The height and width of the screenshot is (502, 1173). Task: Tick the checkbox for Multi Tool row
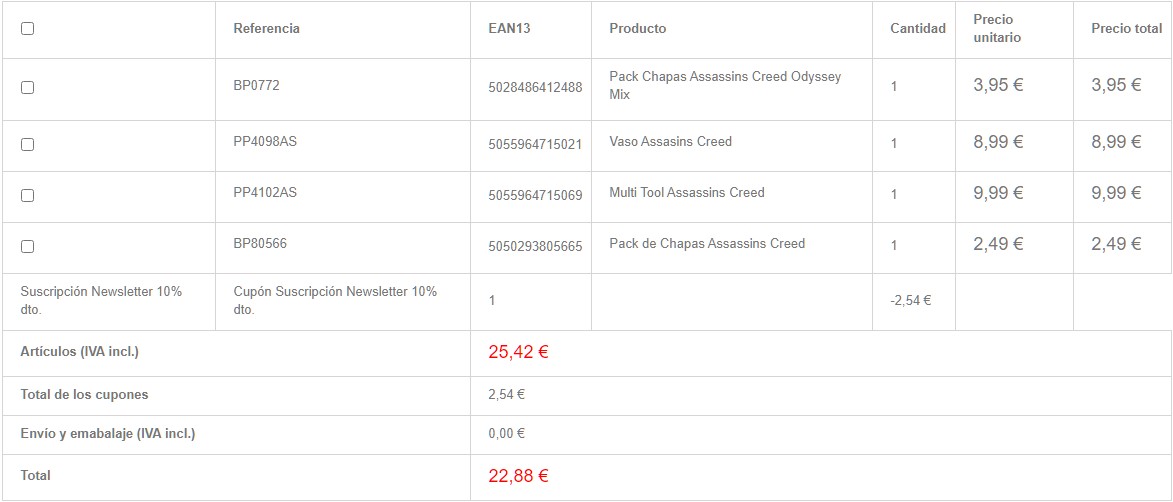pos(27,195)
